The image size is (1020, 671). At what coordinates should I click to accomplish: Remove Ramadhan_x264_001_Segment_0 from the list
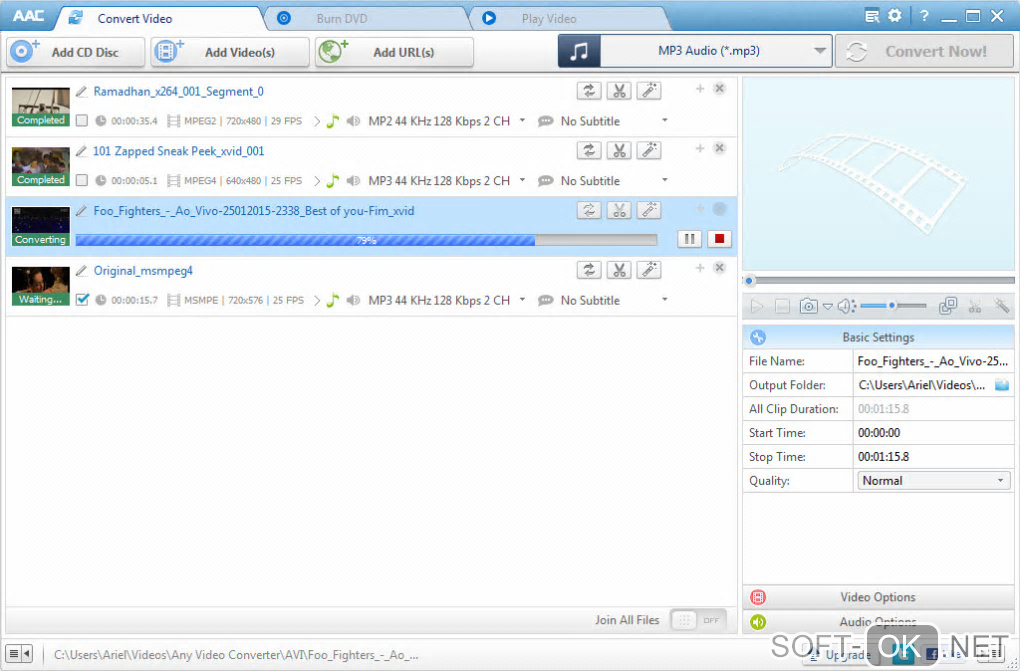[x=719, y=89]
